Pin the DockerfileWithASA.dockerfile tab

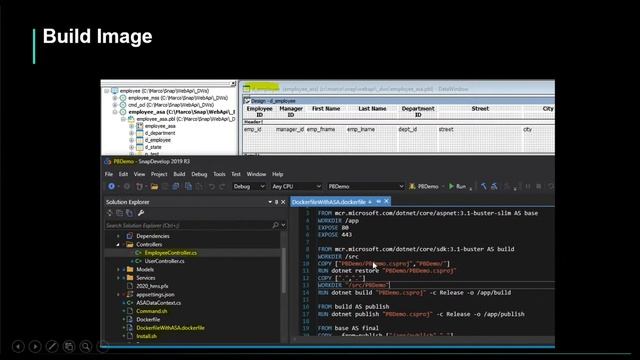[378, 201]
